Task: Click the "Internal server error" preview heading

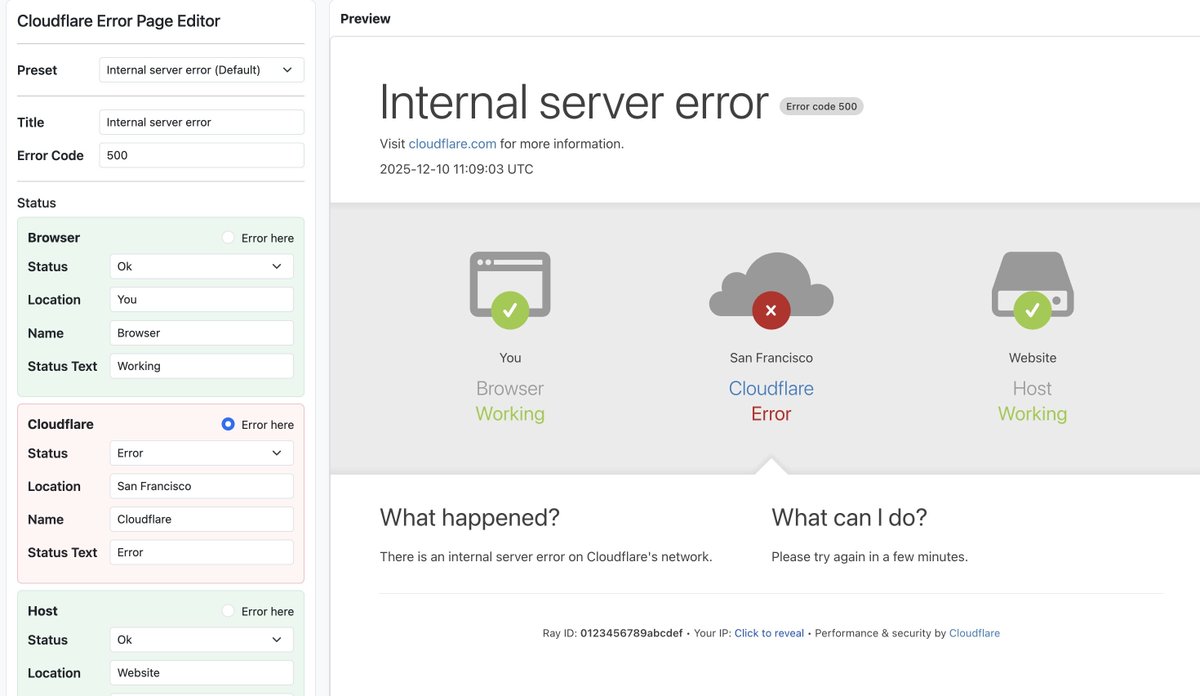Action: point(574,102)
